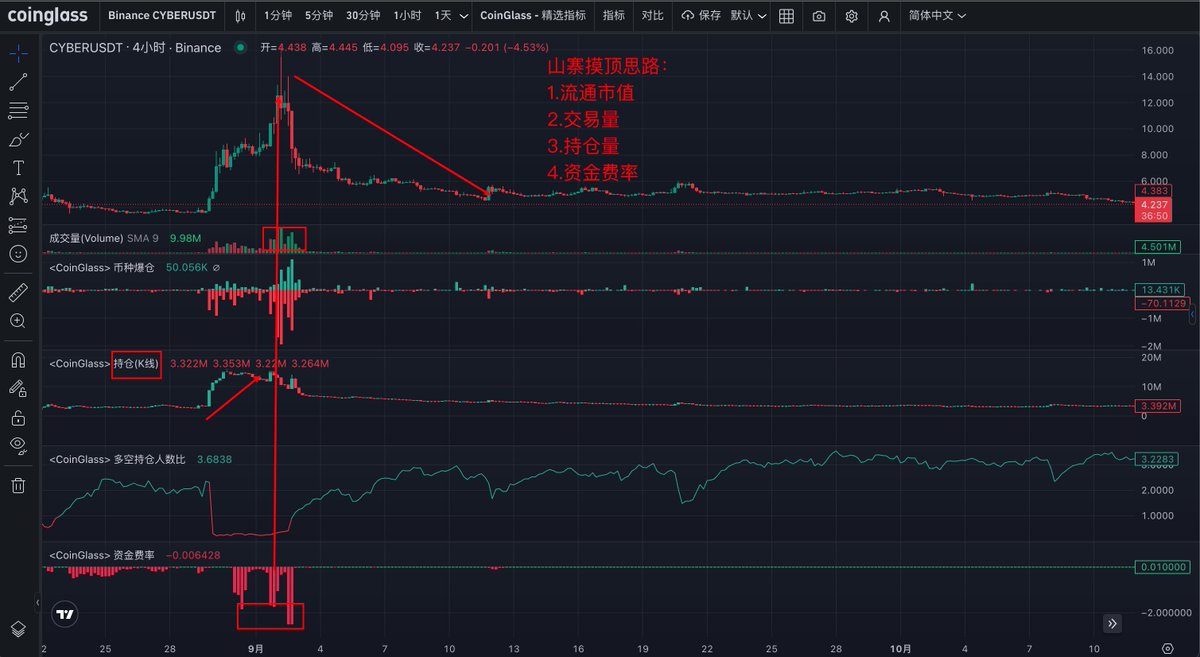Click the 4.501M volume axis label

[1158, 247]
